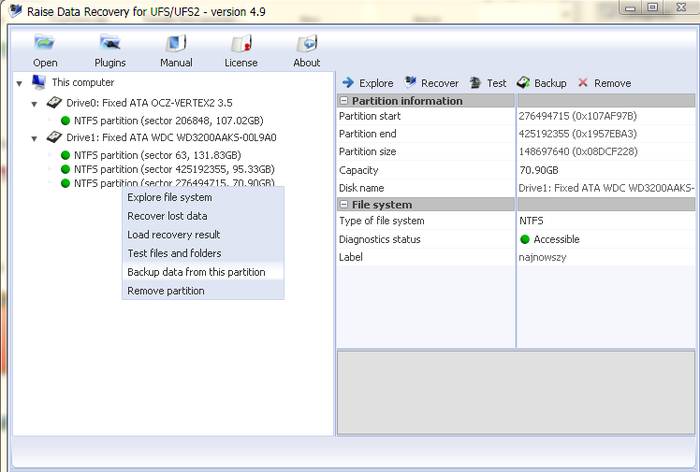Viewport: 700px width, 472px height.
Task: Collapse the This computer tree node
Action: coord(19,84)
